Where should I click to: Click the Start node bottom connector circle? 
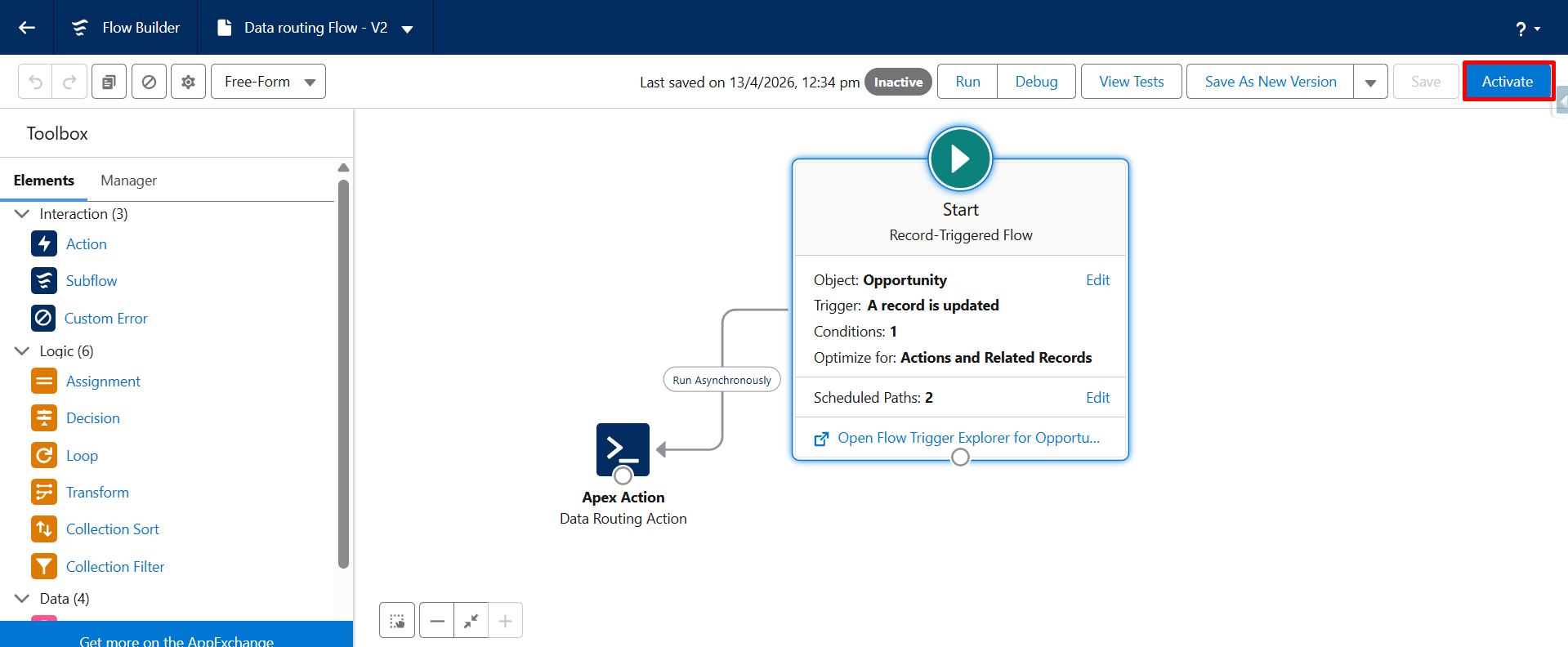coord(960,457)
